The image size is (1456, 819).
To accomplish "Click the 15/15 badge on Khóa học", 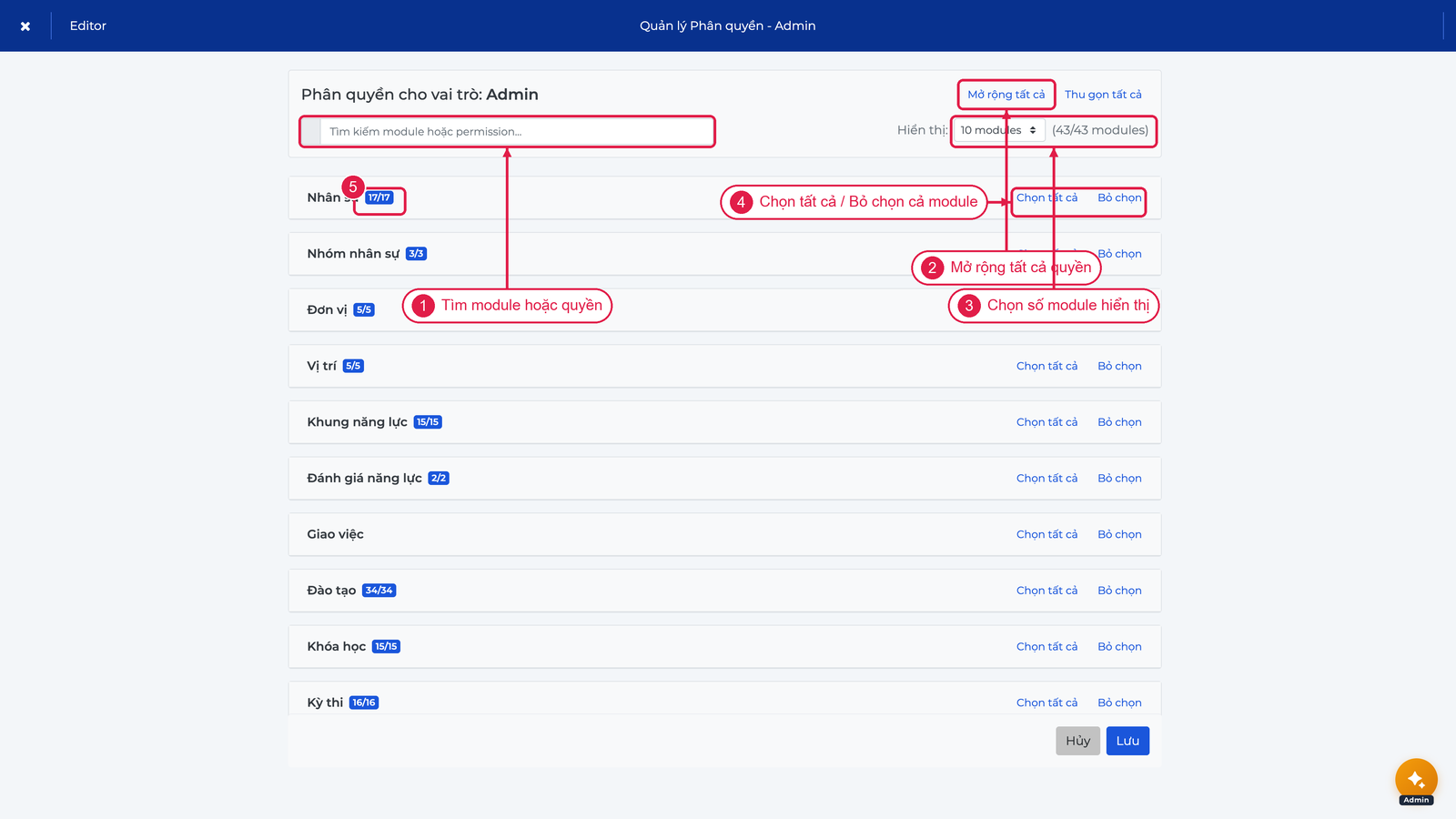I will pos(386,647).
